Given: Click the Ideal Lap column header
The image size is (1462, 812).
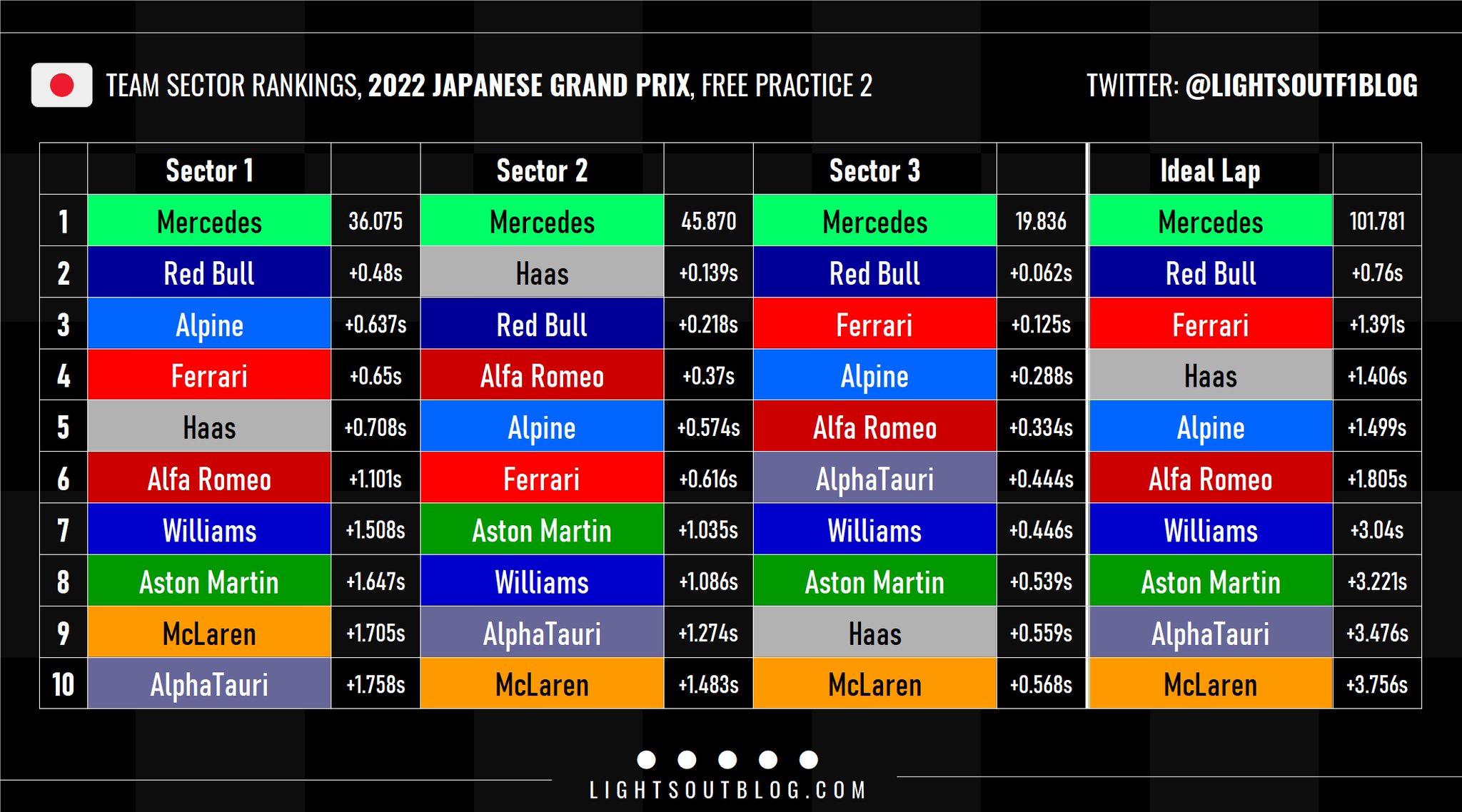Looking at the screenshot, I should tap(1210, 171).
